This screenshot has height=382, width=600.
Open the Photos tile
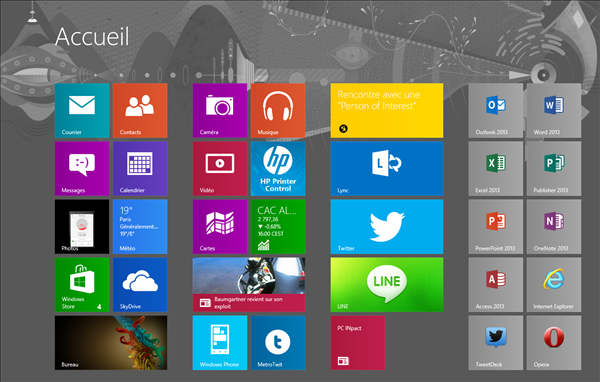pos(82,227)
